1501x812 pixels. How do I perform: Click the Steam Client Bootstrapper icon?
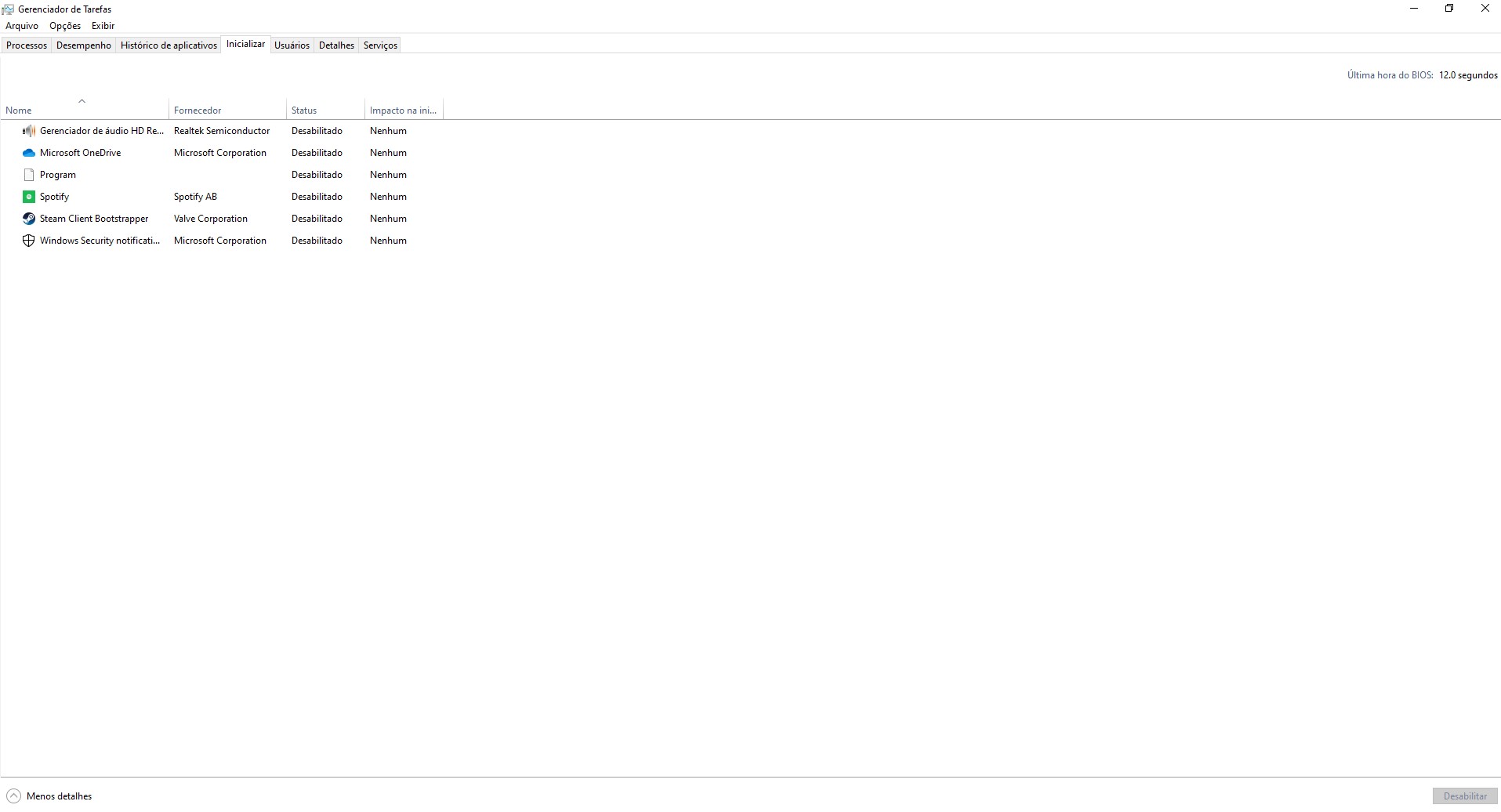click(29, 219)
